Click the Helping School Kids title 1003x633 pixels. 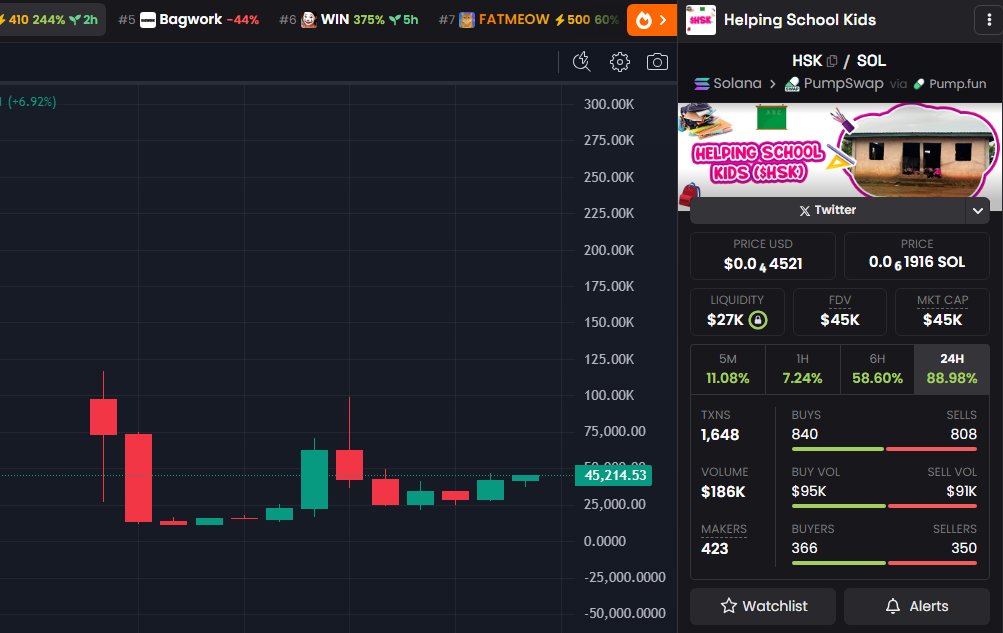800,20
